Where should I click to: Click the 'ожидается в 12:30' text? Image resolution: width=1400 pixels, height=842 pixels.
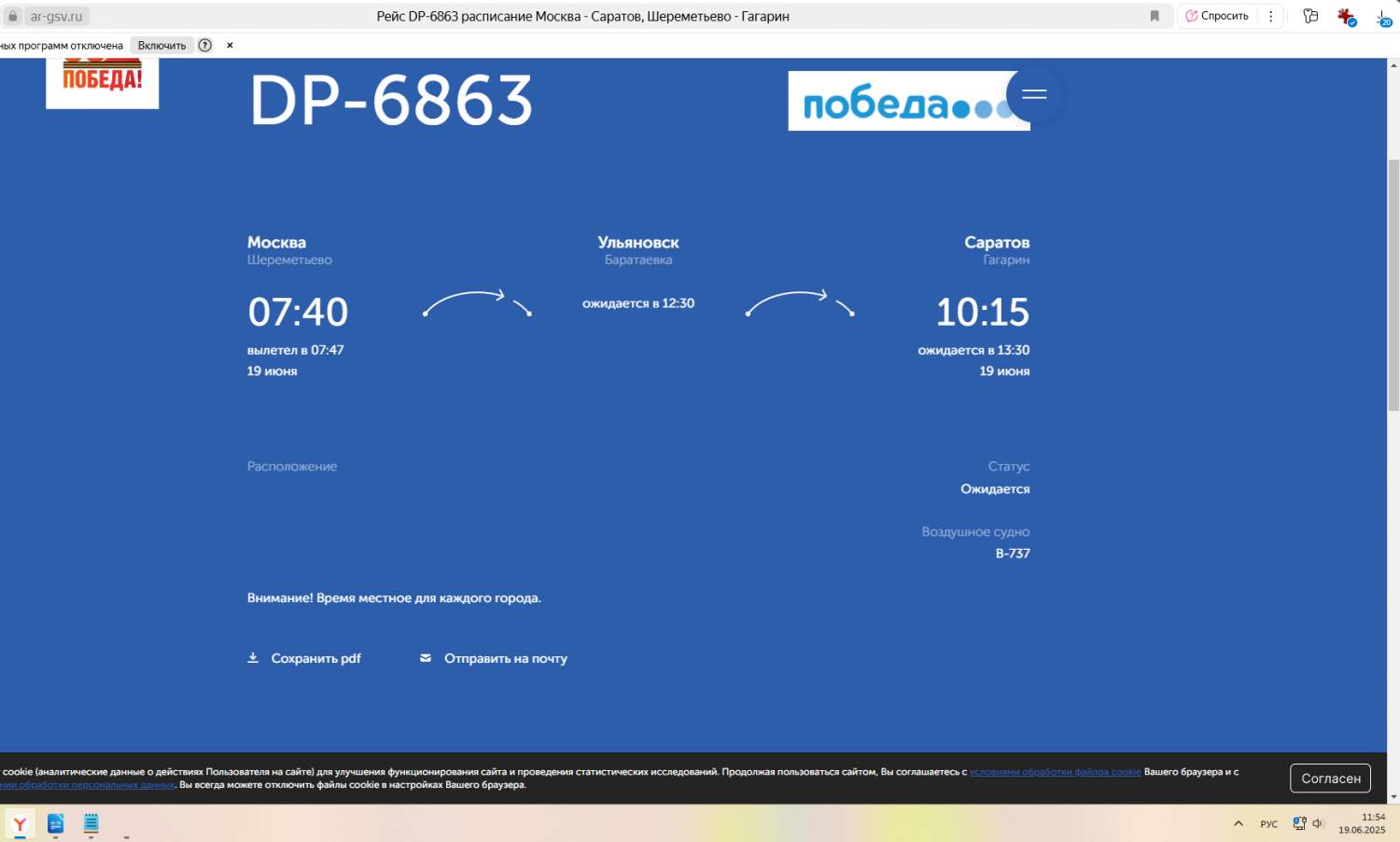click(x=638, y=303)
